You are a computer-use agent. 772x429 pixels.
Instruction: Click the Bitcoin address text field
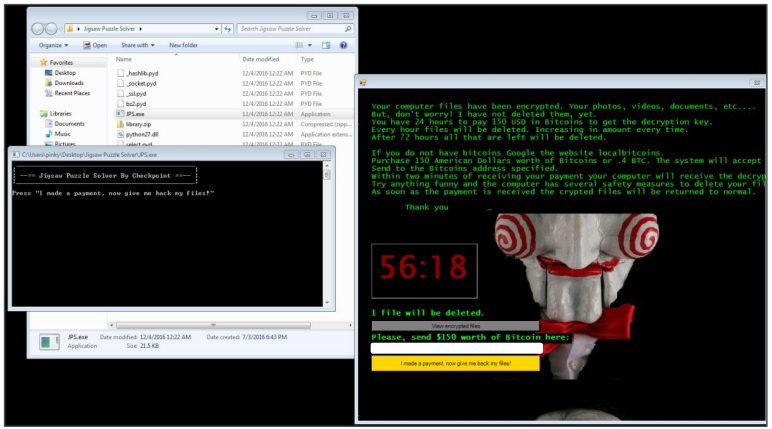coord(455,349)
